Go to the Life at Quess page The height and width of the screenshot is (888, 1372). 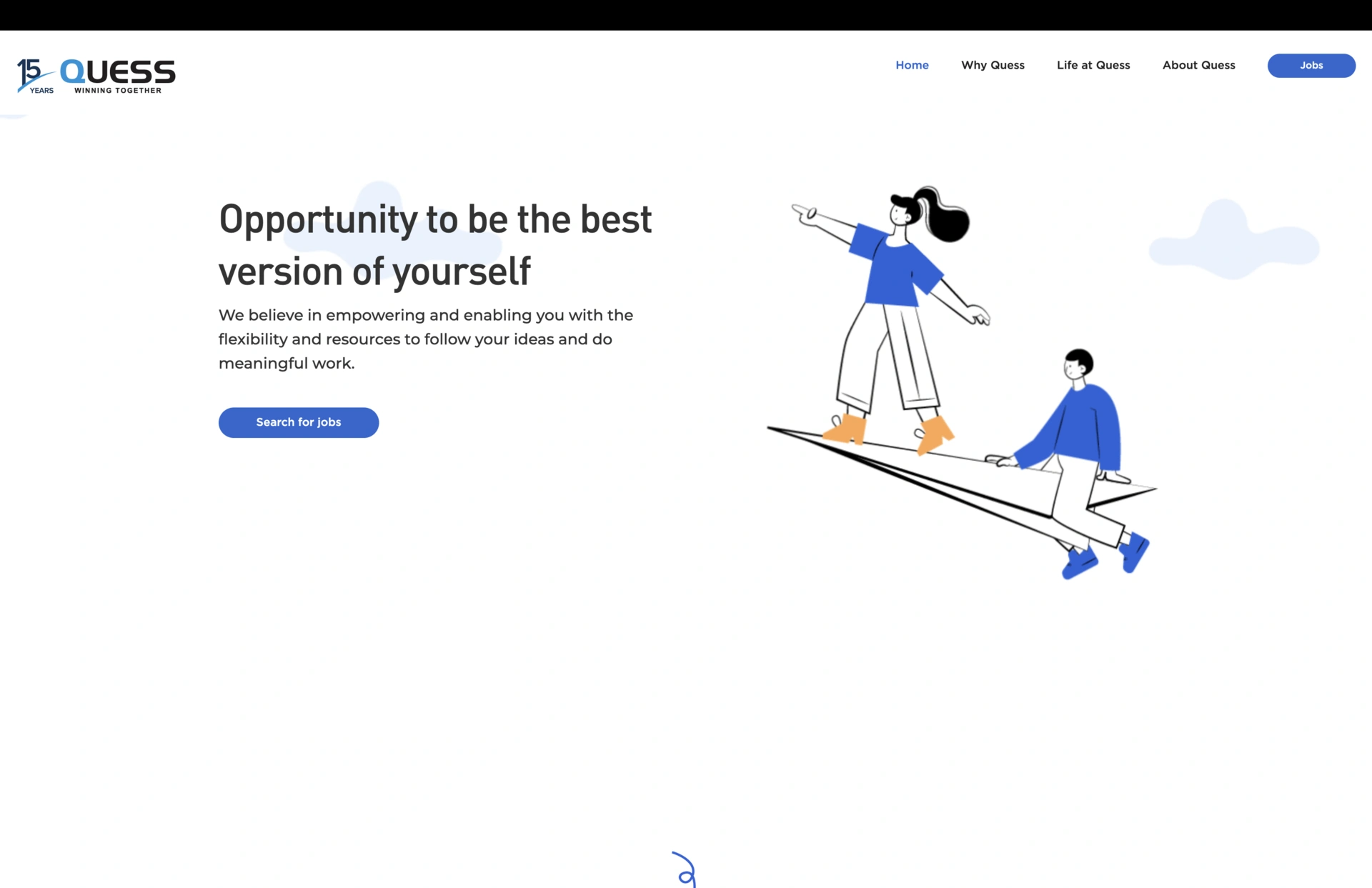coord(1093,65)
